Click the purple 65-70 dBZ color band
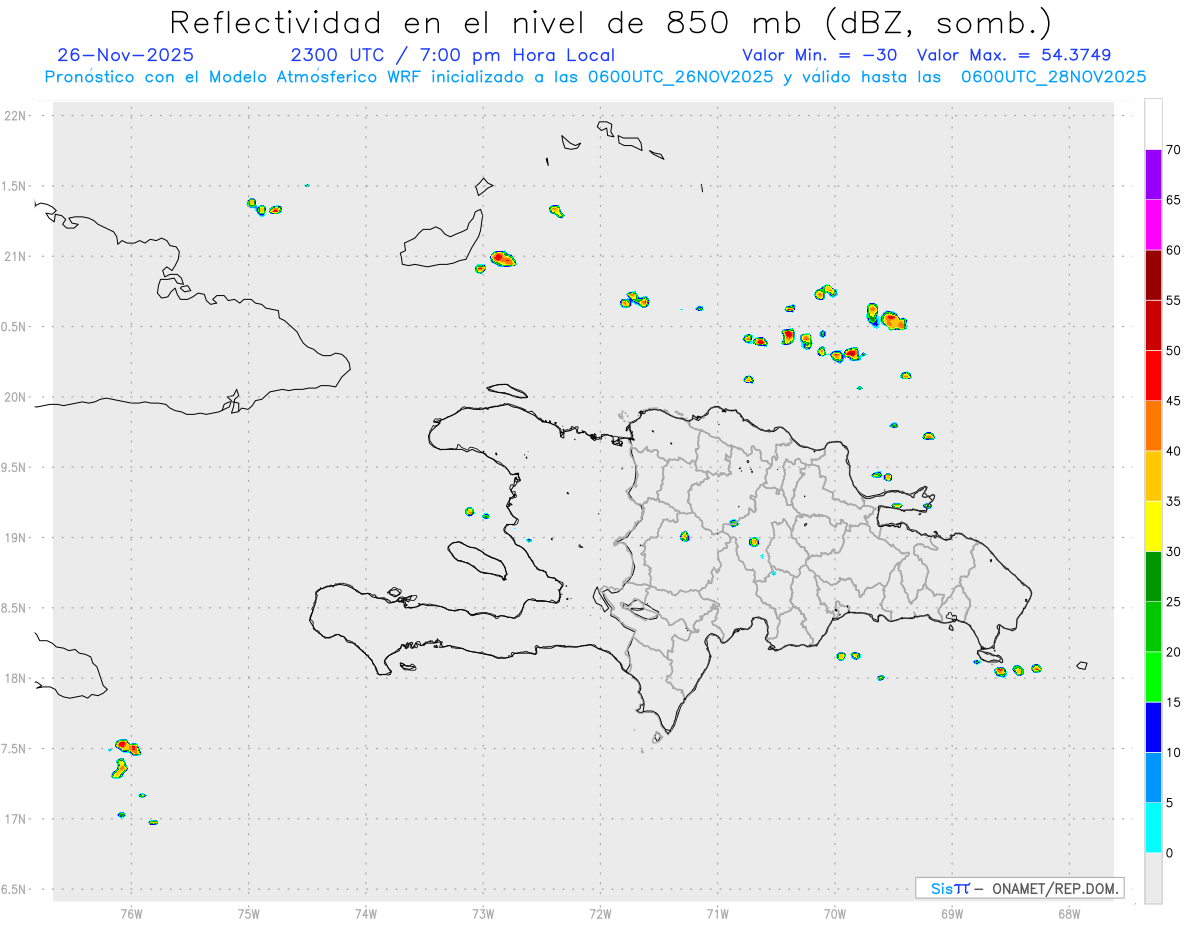1200x927 pixels. tap(1153, 175)
